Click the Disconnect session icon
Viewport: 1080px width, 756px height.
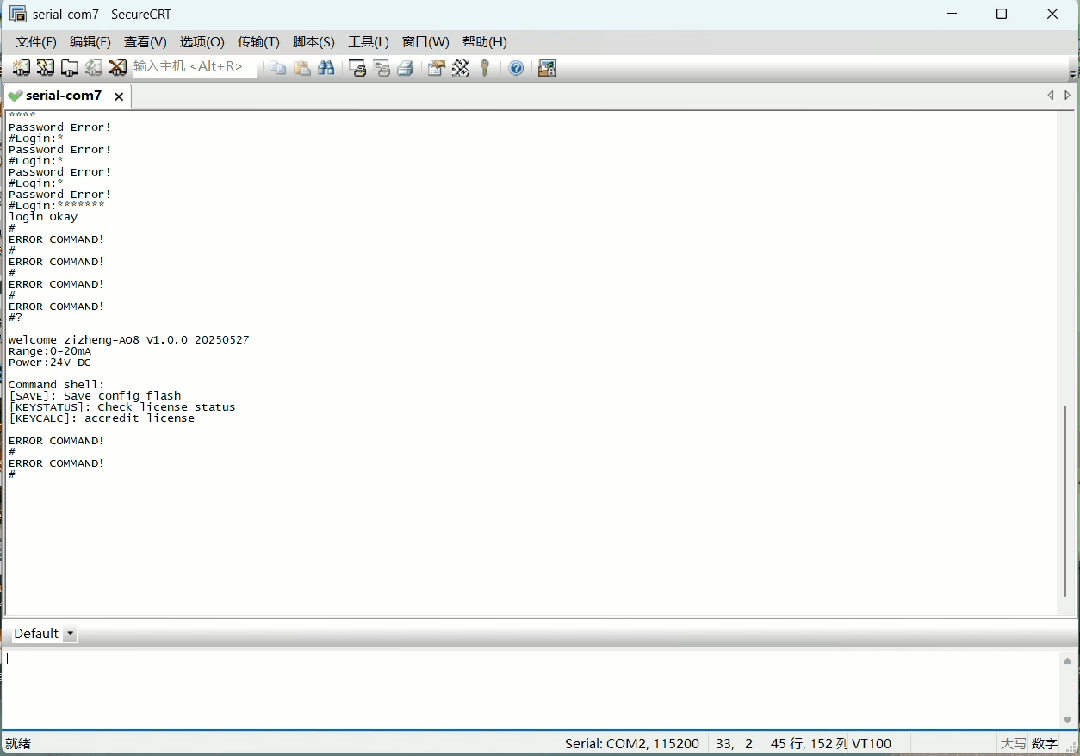117,67
